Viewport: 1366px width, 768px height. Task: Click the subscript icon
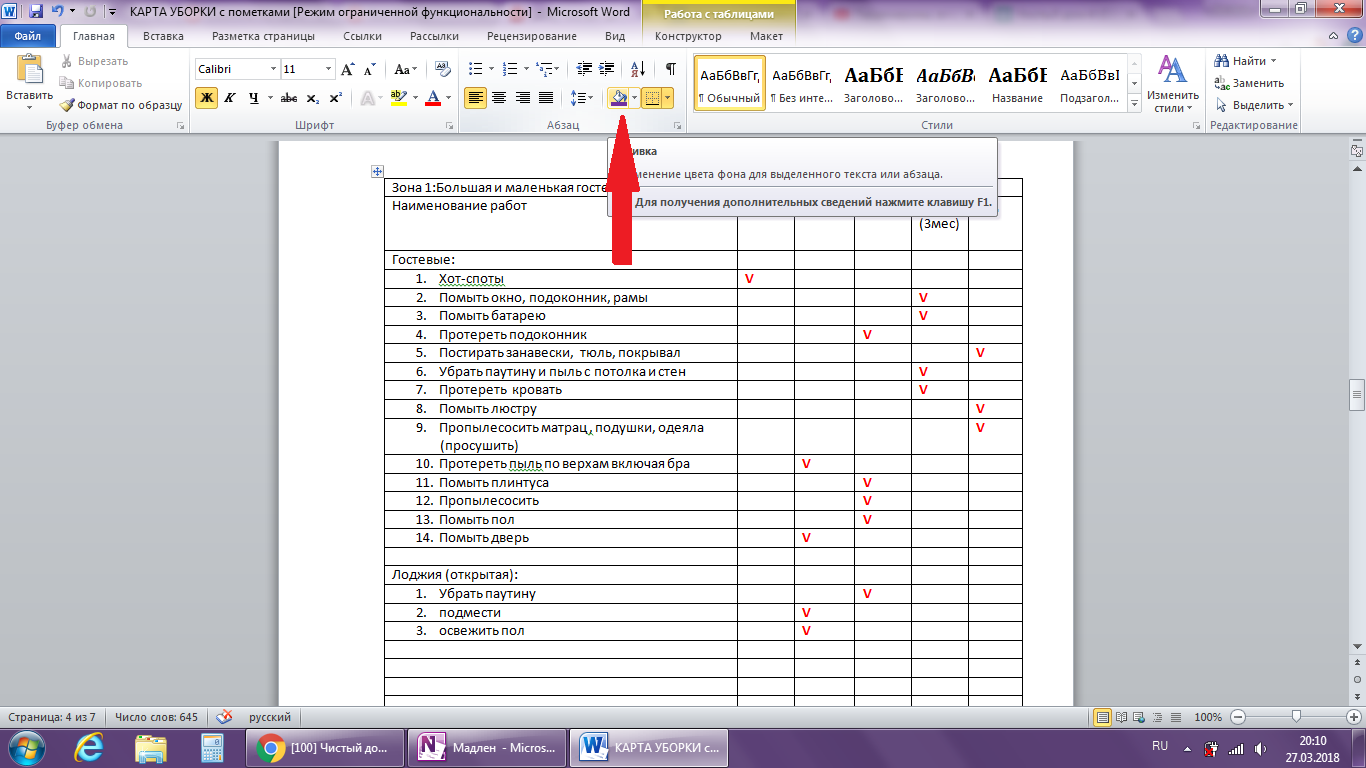[313, 98]
